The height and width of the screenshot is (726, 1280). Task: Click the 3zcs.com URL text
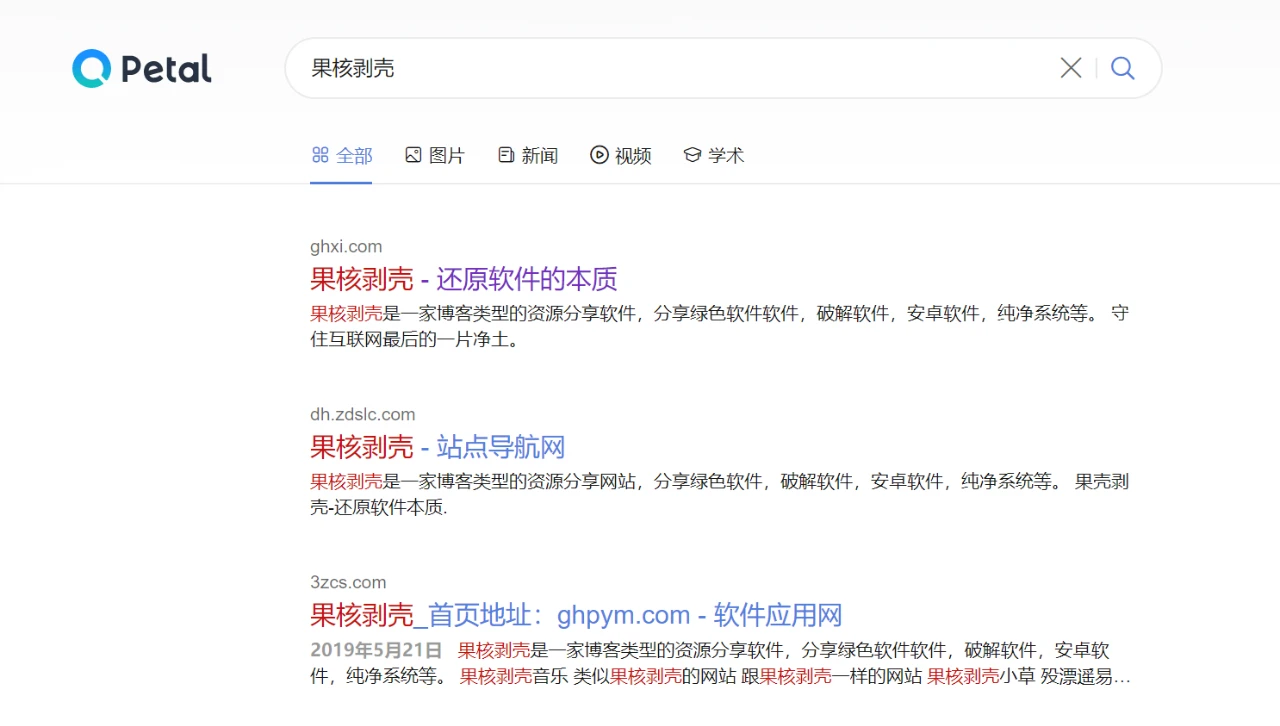coord(348,582)
